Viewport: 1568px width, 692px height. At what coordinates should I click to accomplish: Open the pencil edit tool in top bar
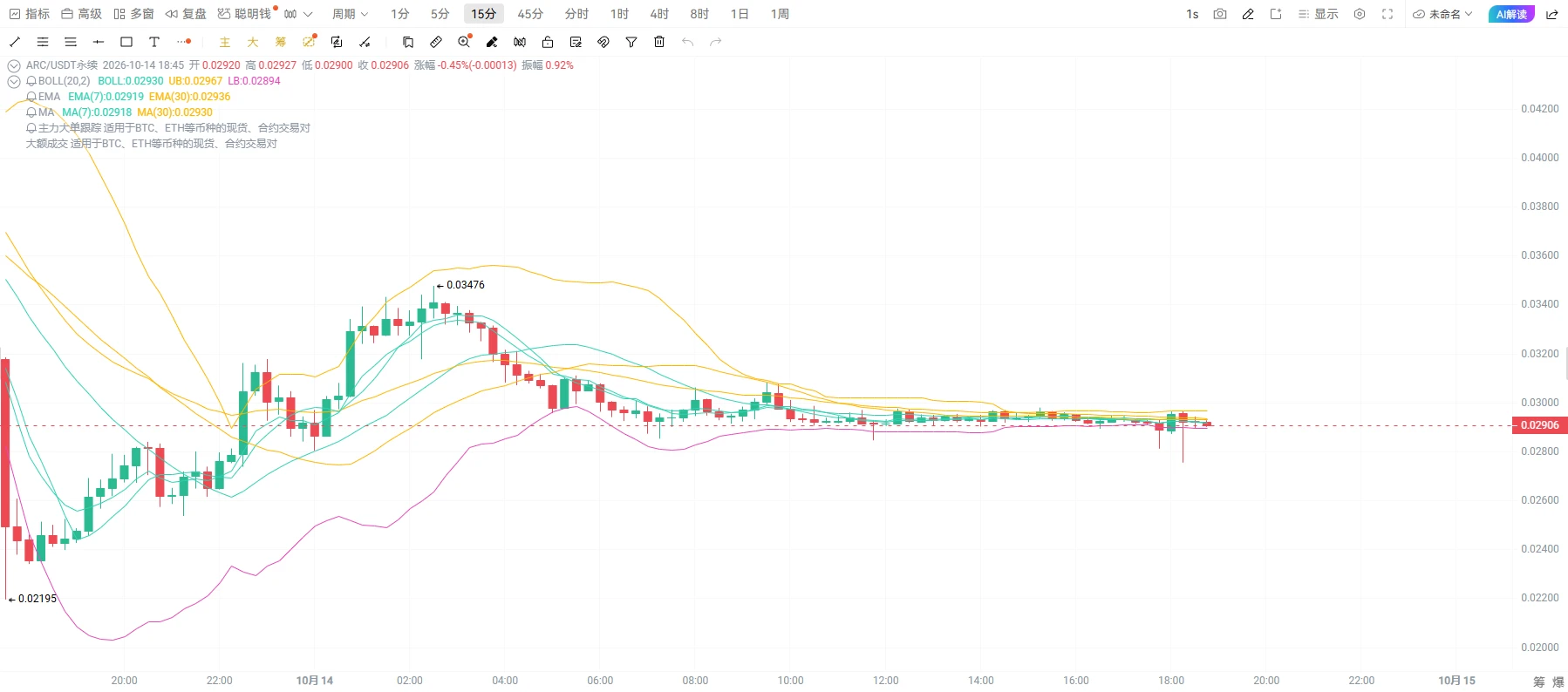1248,14
